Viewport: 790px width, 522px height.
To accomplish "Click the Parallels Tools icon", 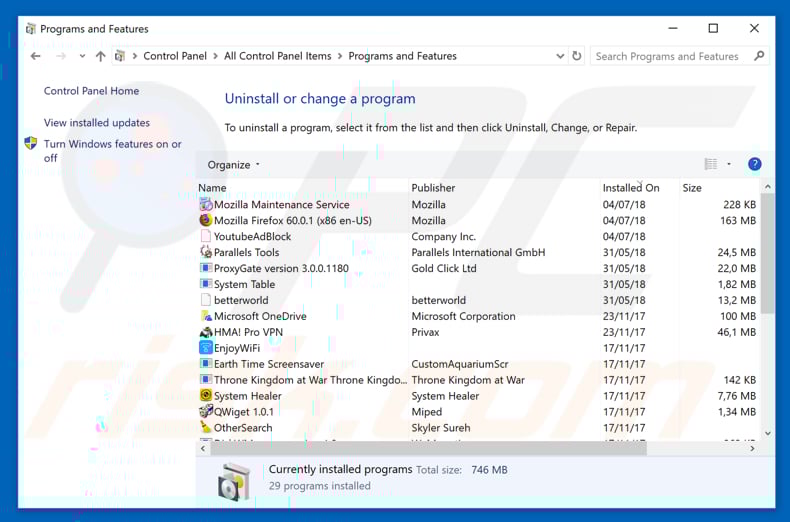I will [206, 252].
